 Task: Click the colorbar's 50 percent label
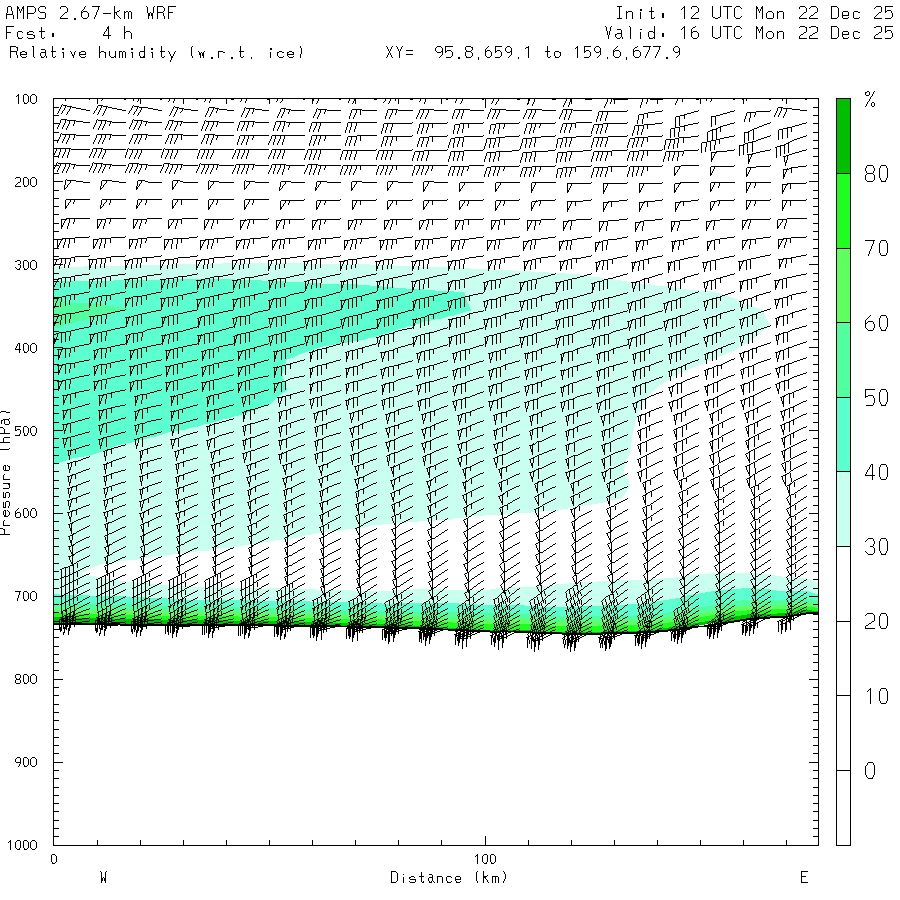point(876,398)
